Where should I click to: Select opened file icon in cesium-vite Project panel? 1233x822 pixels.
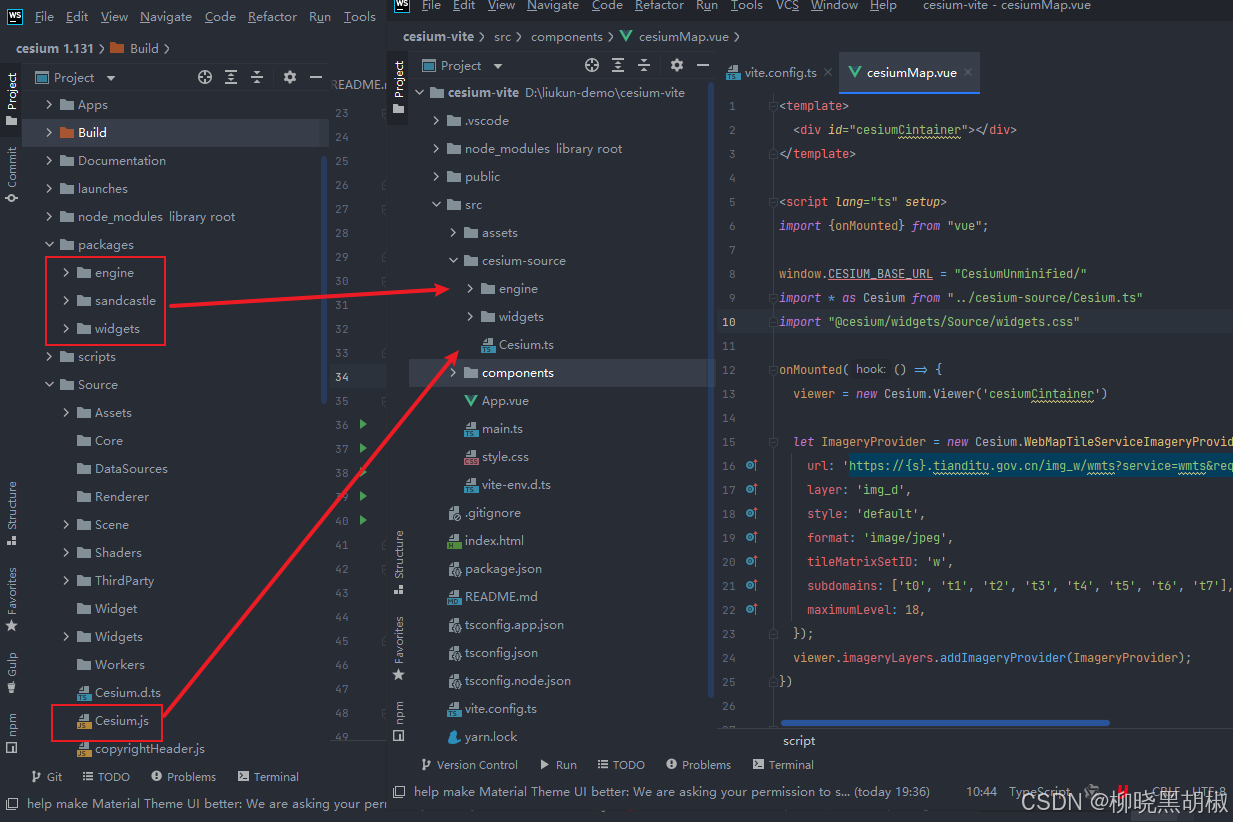[592, 65]
